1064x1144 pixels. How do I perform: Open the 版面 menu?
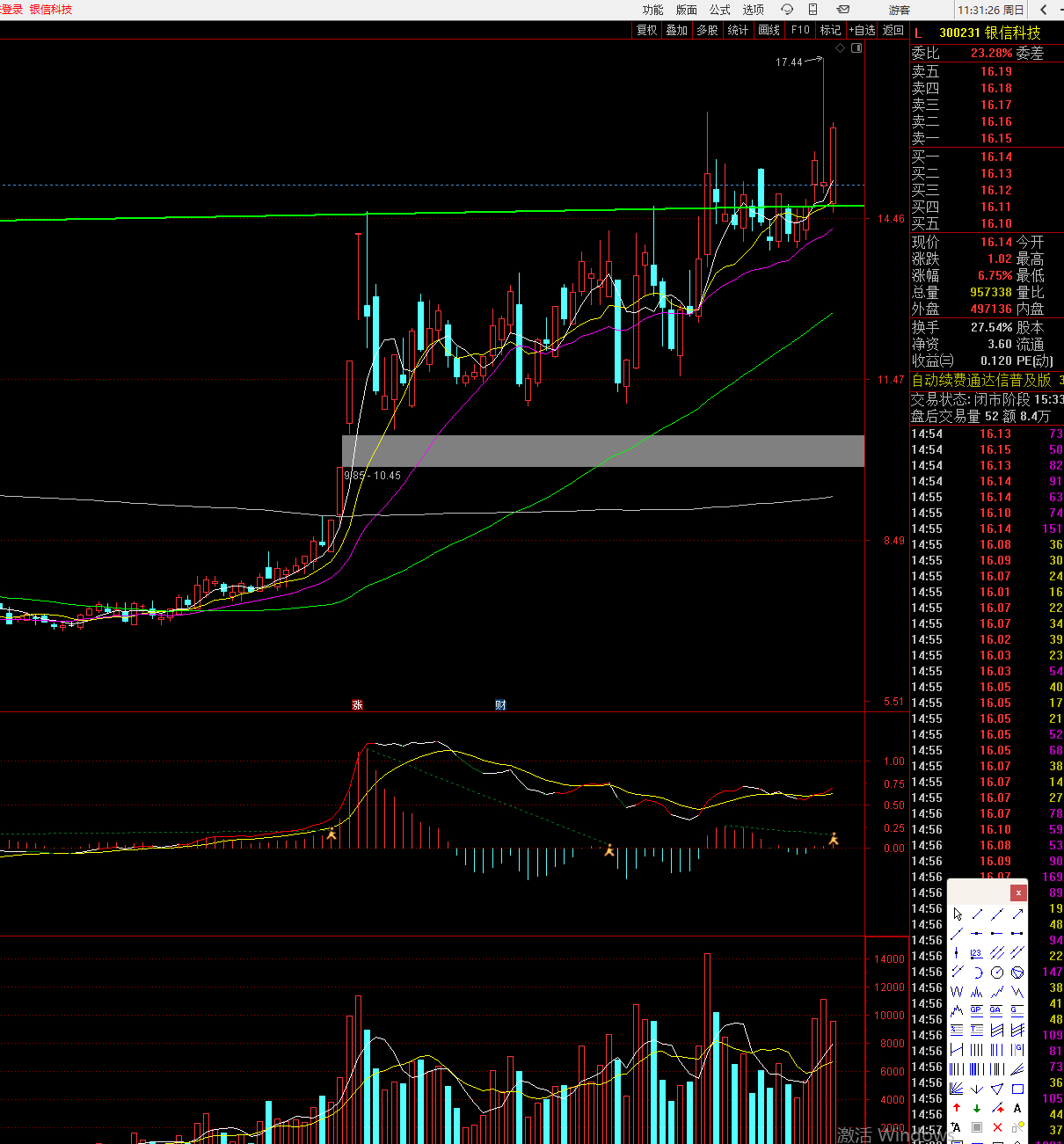[686, 10]
